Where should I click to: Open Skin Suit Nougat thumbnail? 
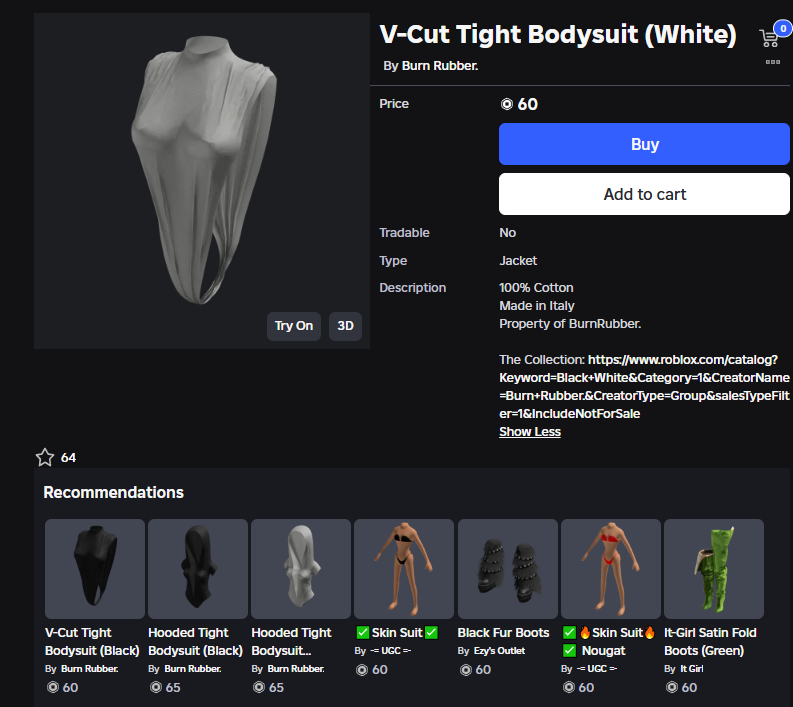(611, 568)
